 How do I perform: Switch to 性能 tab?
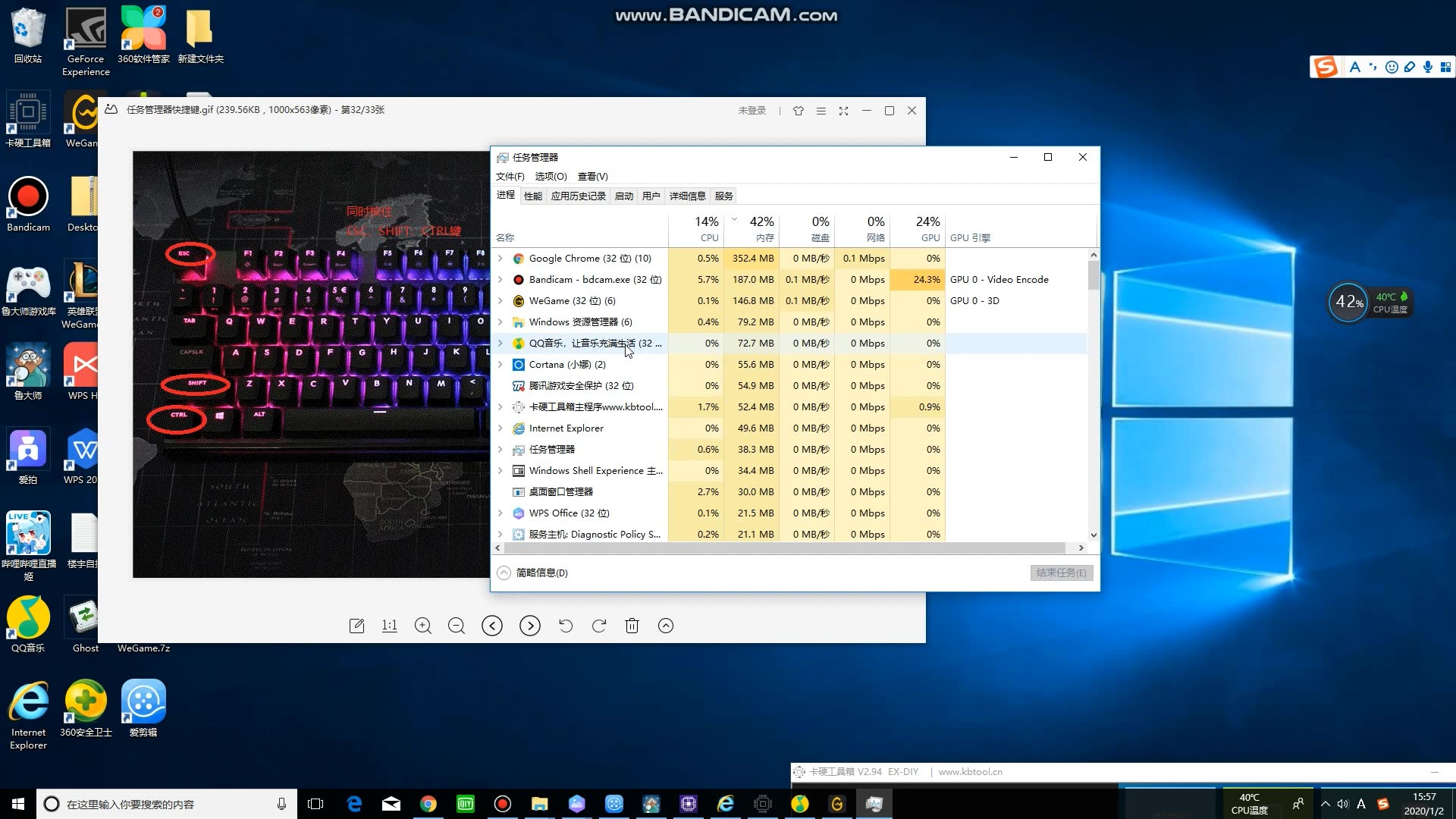coord(533,196)
